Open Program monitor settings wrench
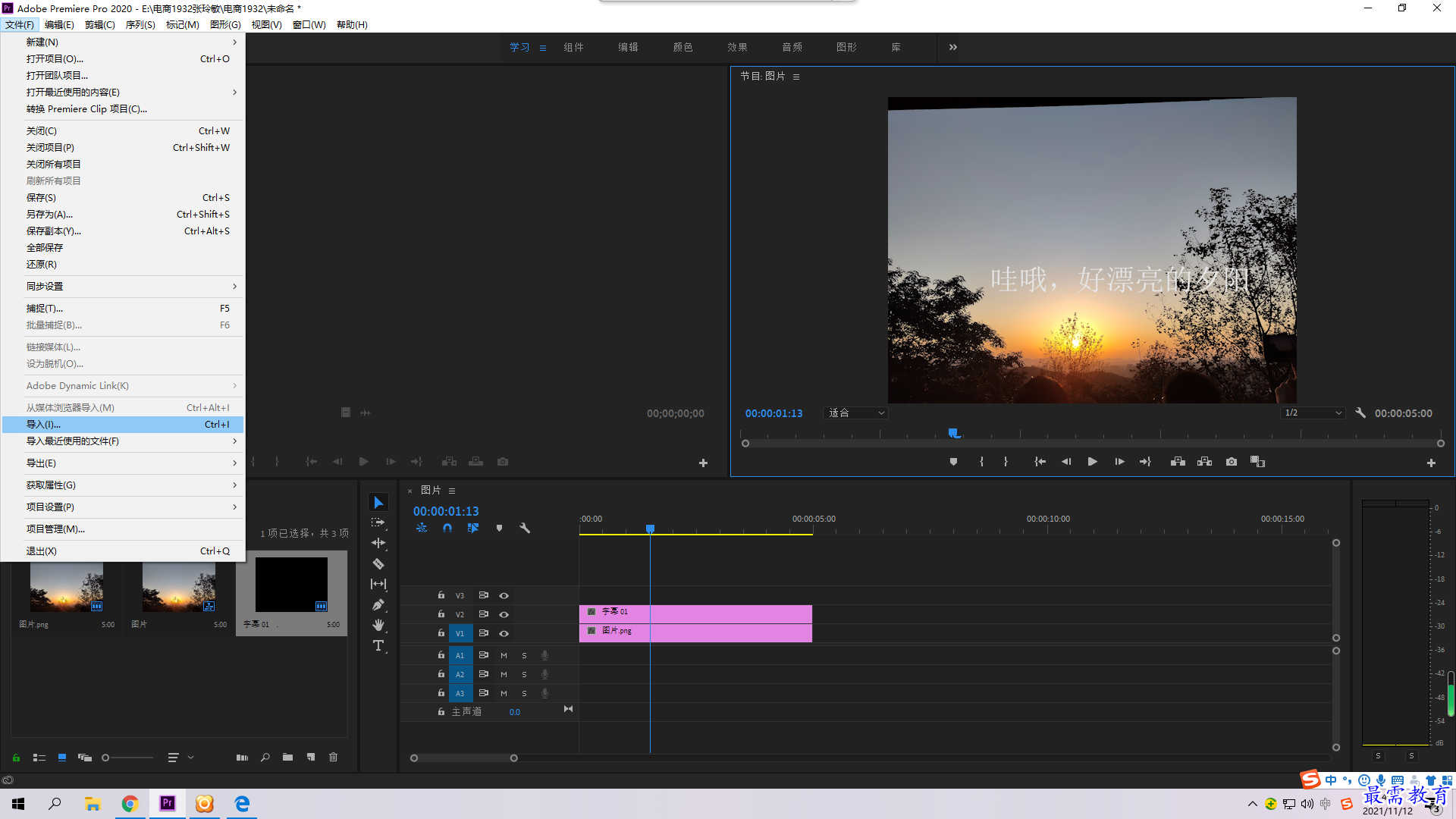Screen dimensions: 1456x819 pos(1360,413)
